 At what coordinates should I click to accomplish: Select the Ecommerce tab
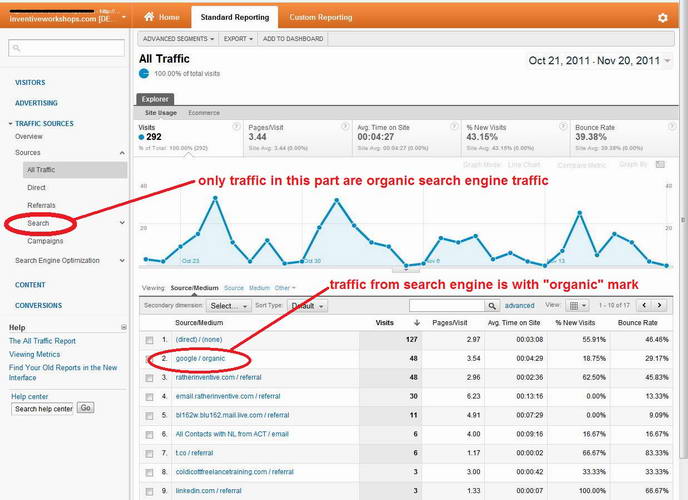(203, 113)
